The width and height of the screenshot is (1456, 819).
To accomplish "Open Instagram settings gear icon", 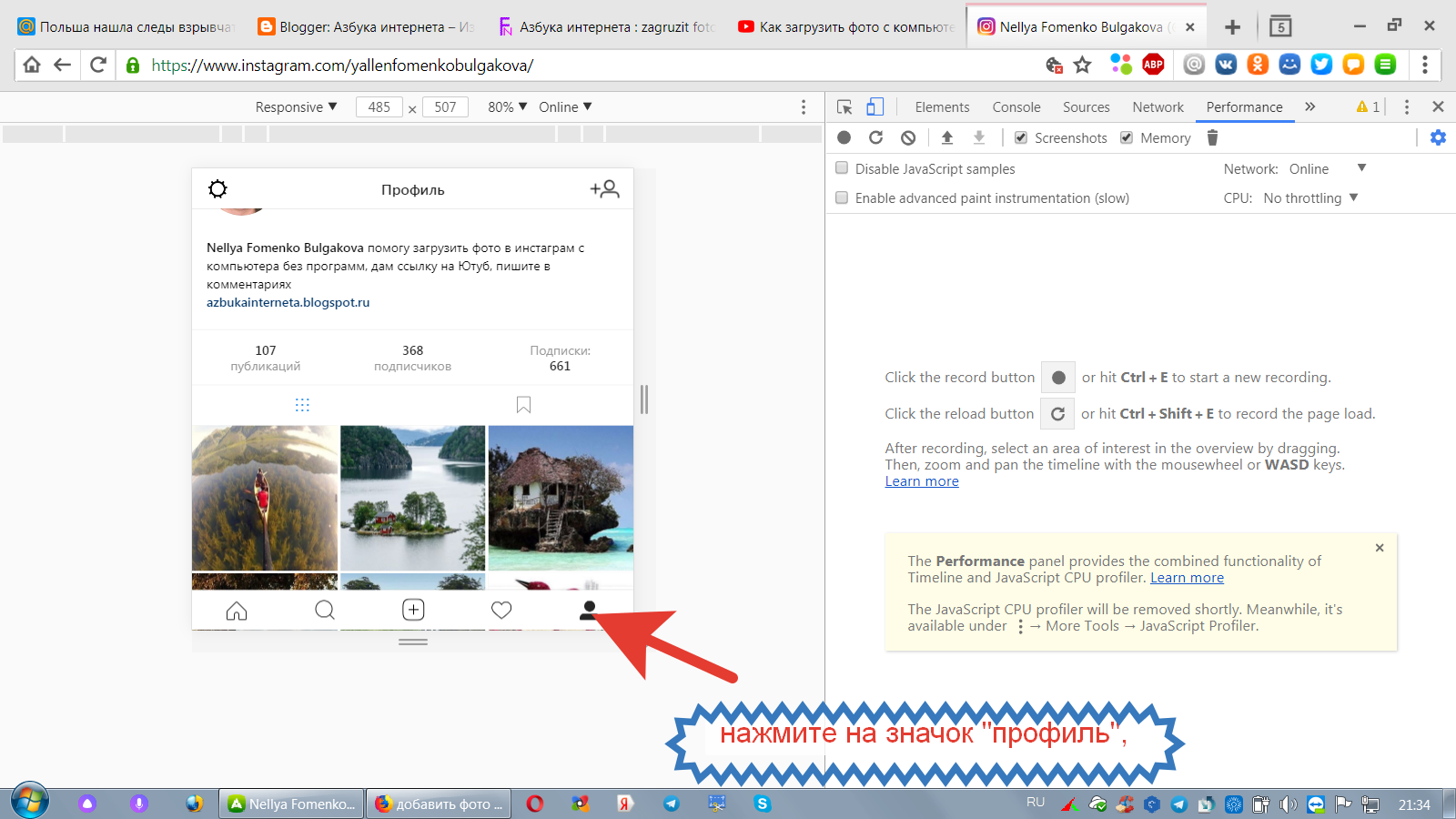I will (217, 189).
